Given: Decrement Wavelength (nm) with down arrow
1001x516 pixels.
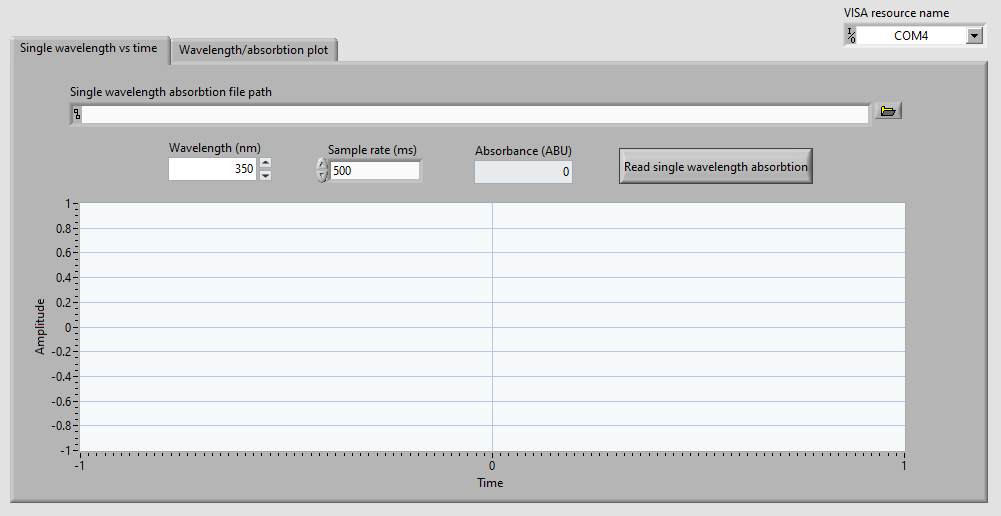Looking at the screenshot, I should point(266,175).
